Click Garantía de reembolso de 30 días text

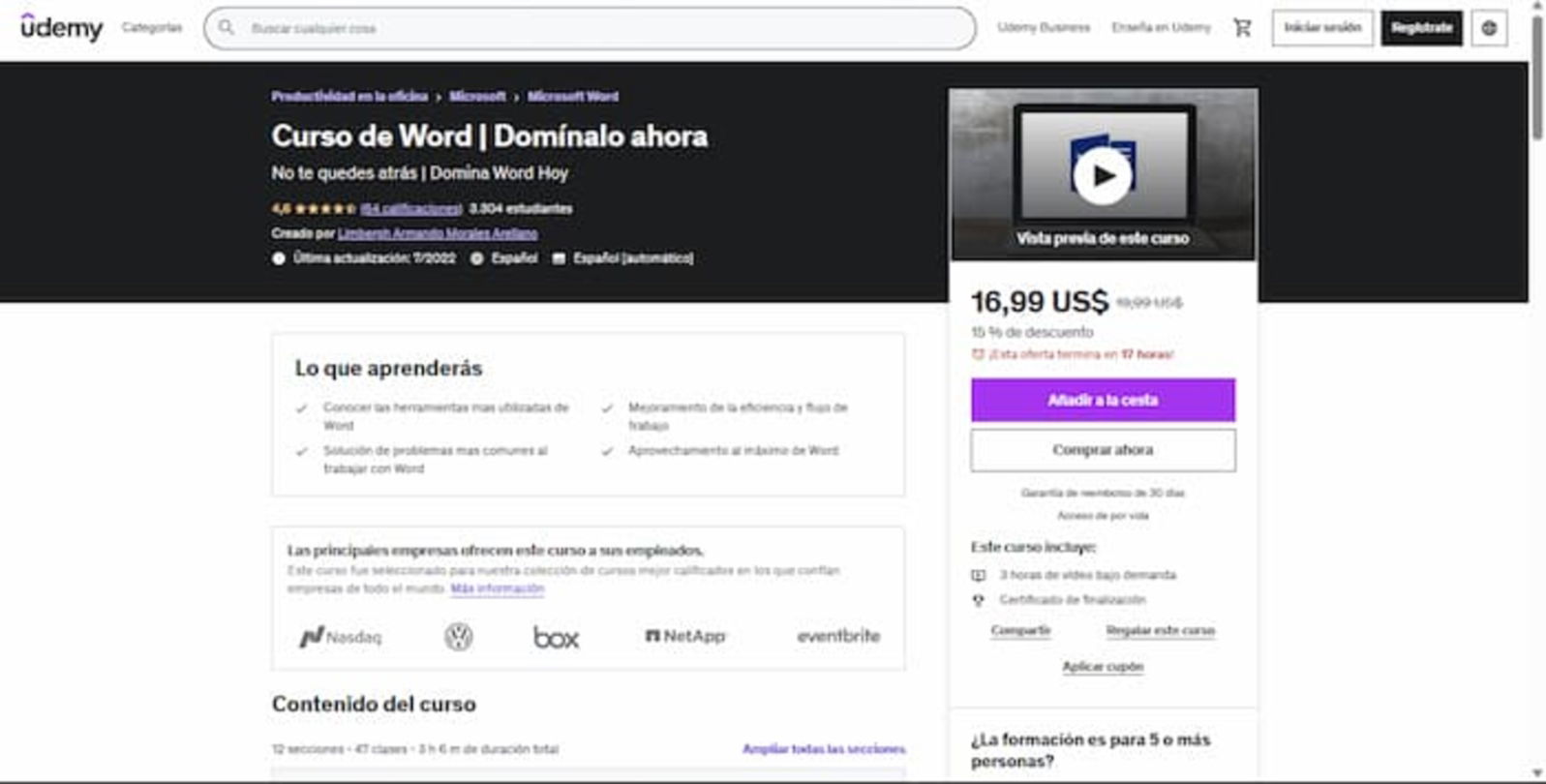tap(1103, 493)
